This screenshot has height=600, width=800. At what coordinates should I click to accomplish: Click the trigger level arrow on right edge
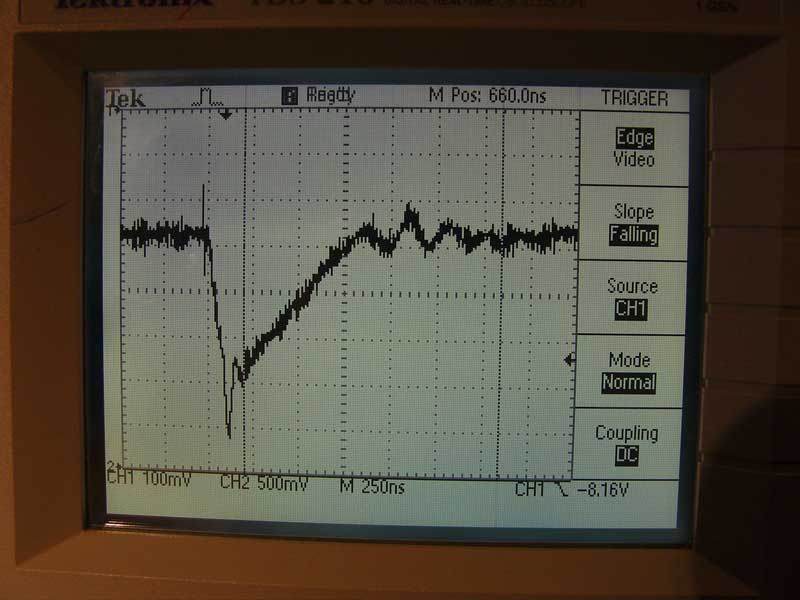click(570, 361)
